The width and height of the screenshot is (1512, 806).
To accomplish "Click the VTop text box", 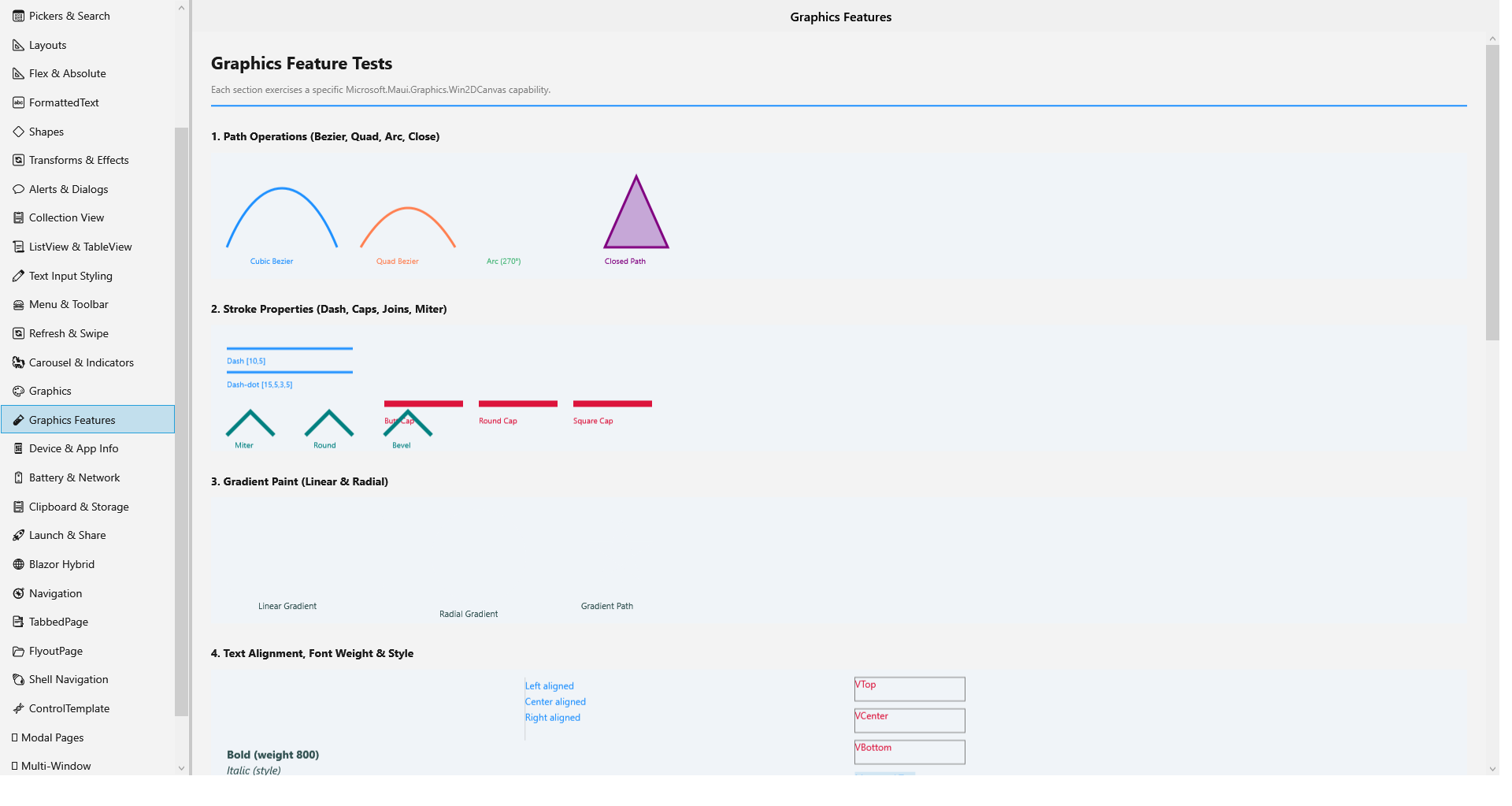I will 910,689.
